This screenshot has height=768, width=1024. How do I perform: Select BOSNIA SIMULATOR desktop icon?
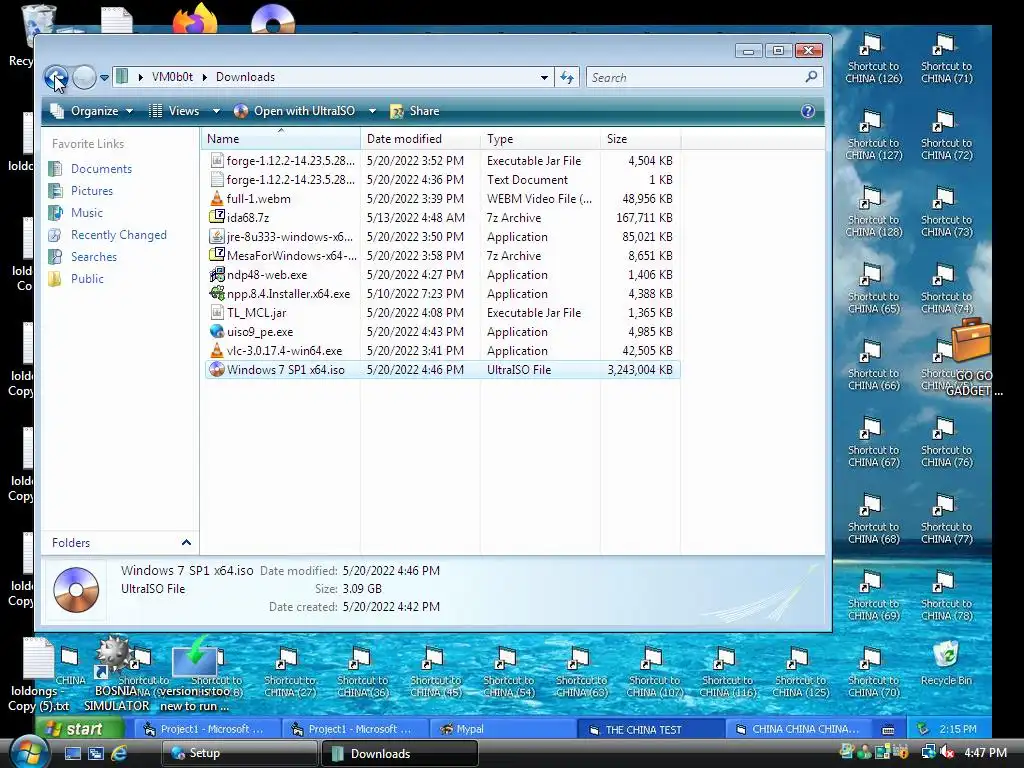(116, 674)
